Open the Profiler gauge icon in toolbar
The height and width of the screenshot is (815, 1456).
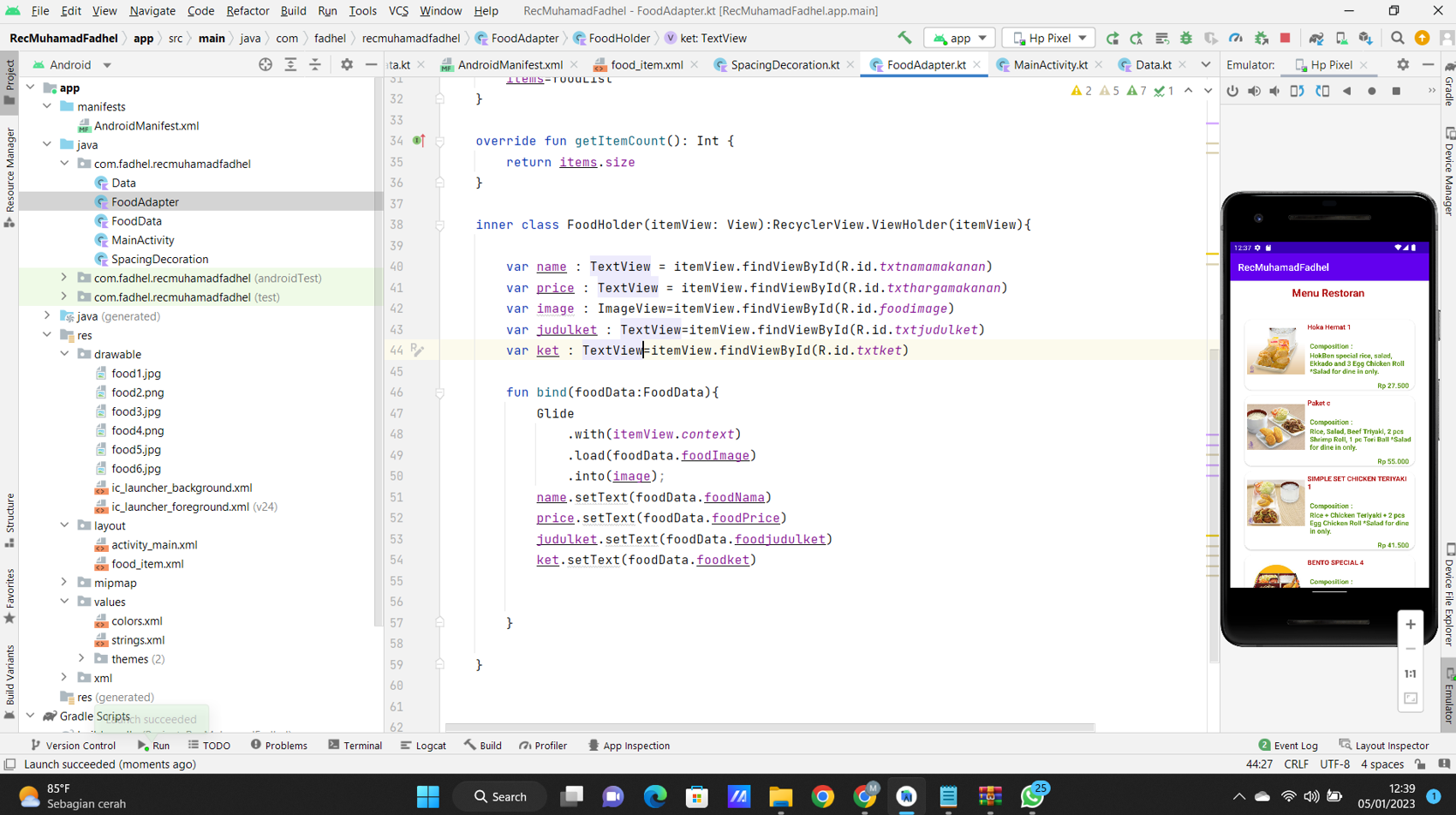pos(1235,38)
